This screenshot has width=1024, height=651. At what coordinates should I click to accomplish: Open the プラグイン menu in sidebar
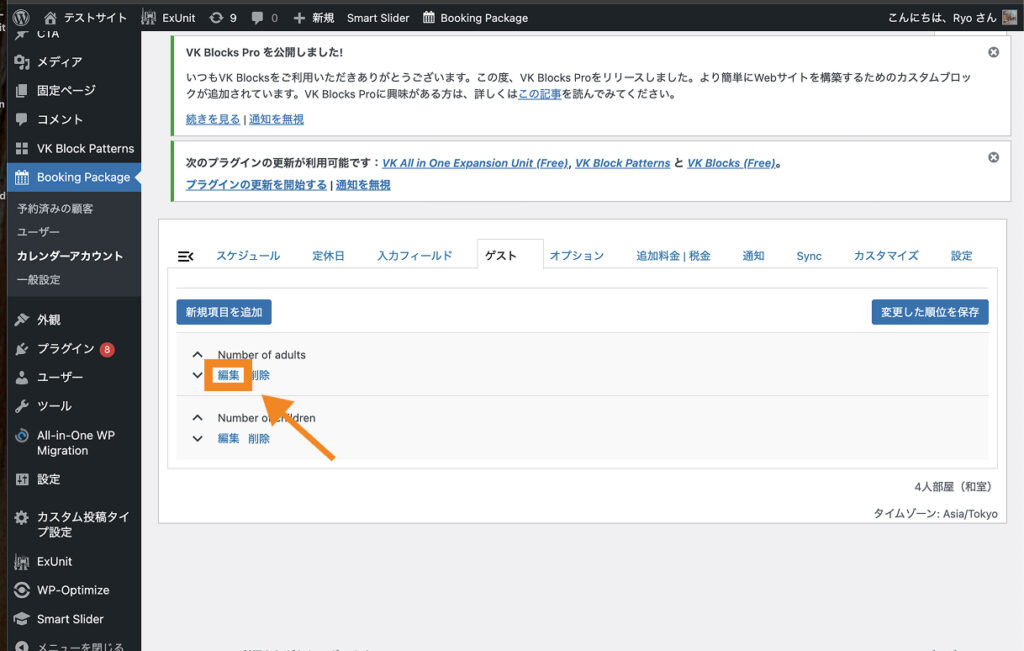tap(65, 349)
